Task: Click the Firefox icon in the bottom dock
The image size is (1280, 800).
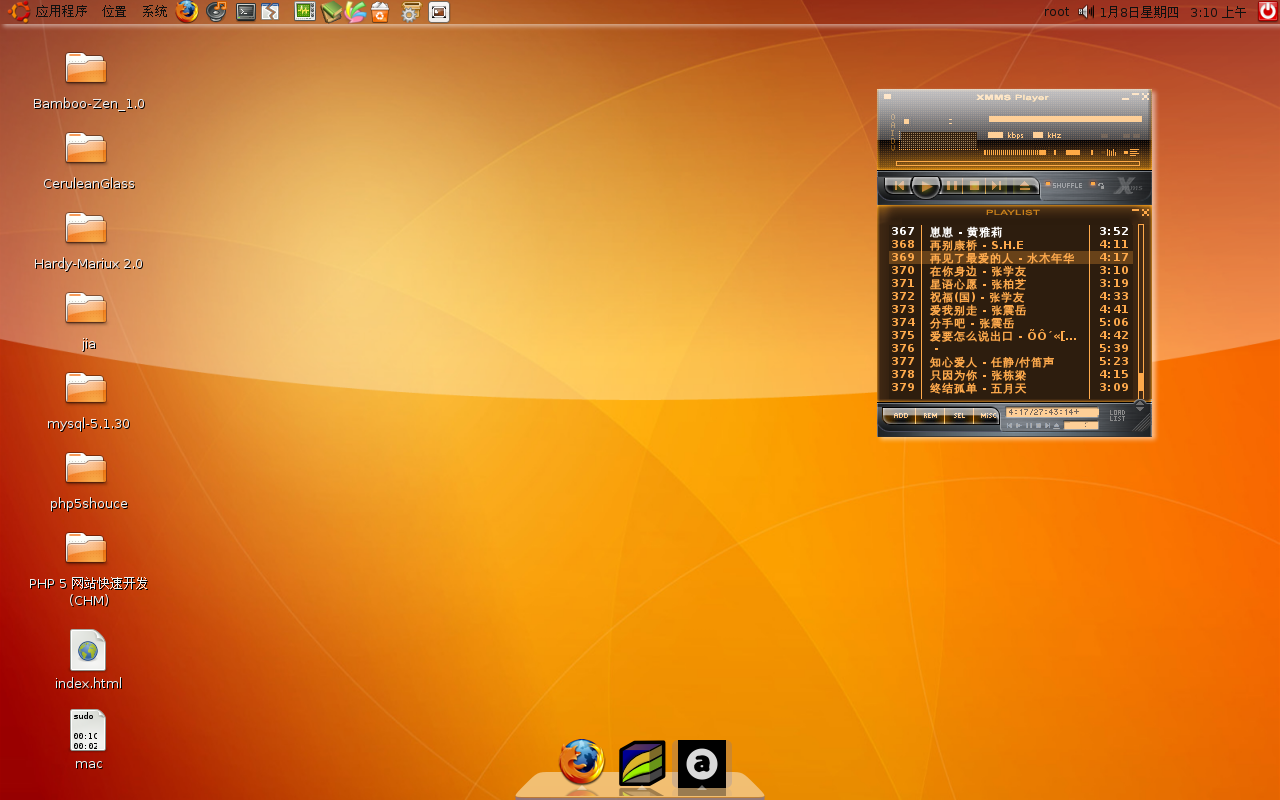Action: coord(582,762)
